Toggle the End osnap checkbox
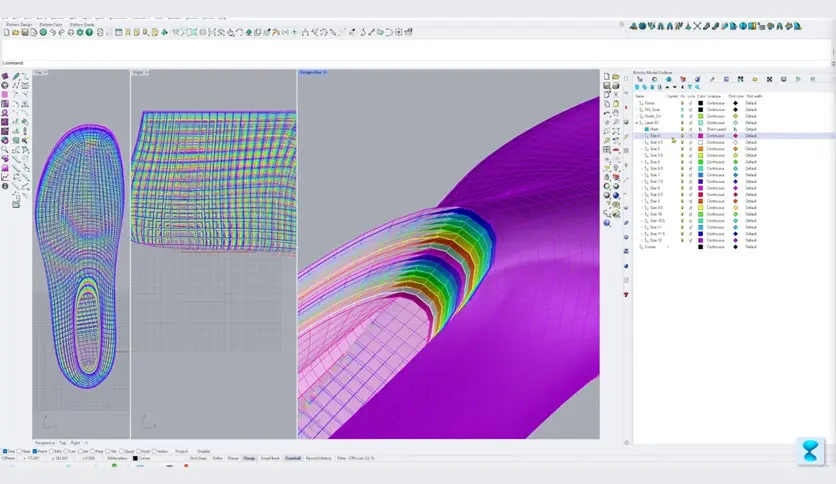The height and width of the screenshot is (484, 836). pyautogui.click(x=5, y=451)
